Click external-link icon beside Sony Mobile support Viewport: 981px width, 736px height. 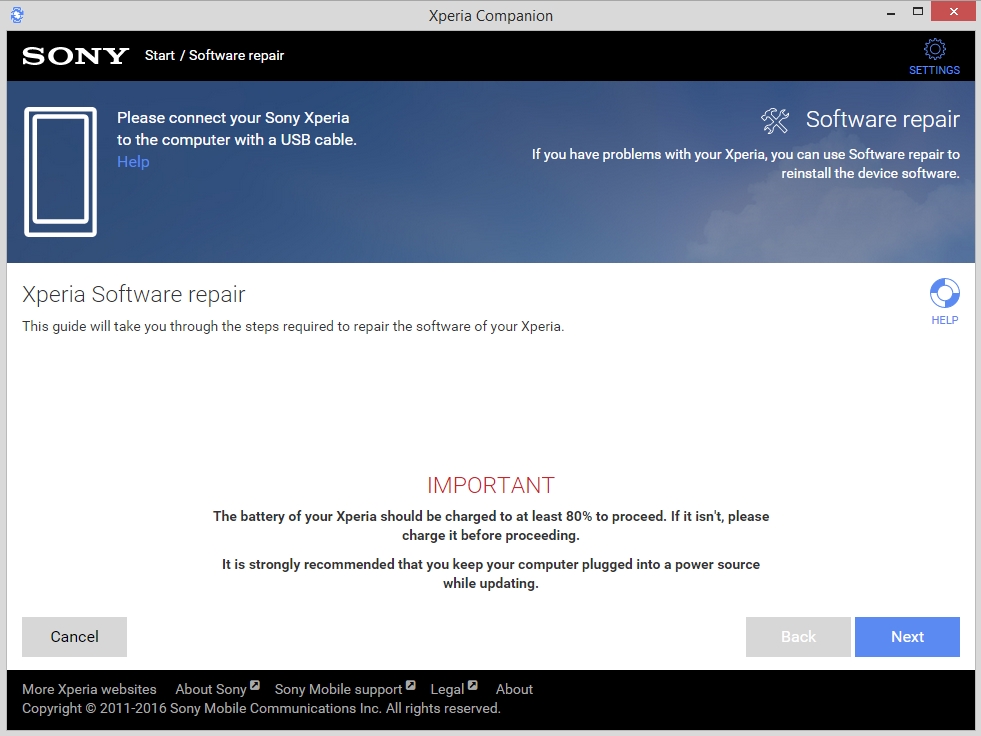point(411,686)
